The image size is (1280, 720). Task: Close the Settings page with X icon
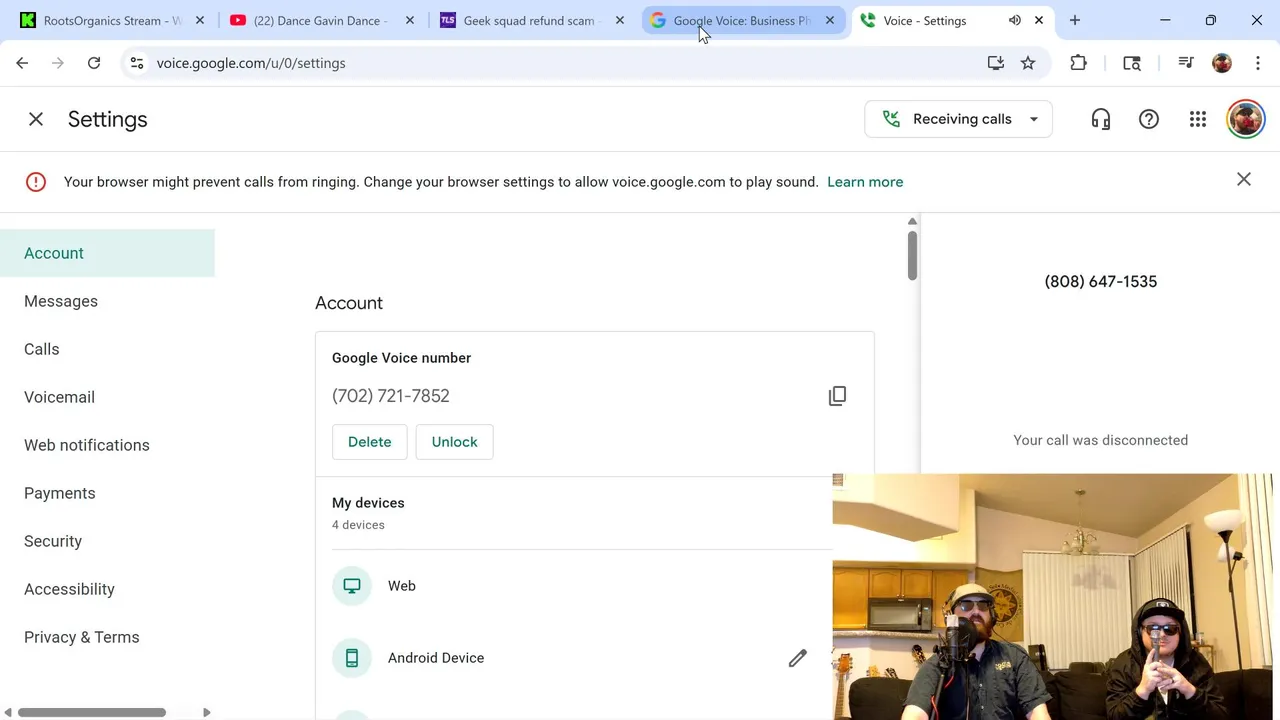click(36, 119)
